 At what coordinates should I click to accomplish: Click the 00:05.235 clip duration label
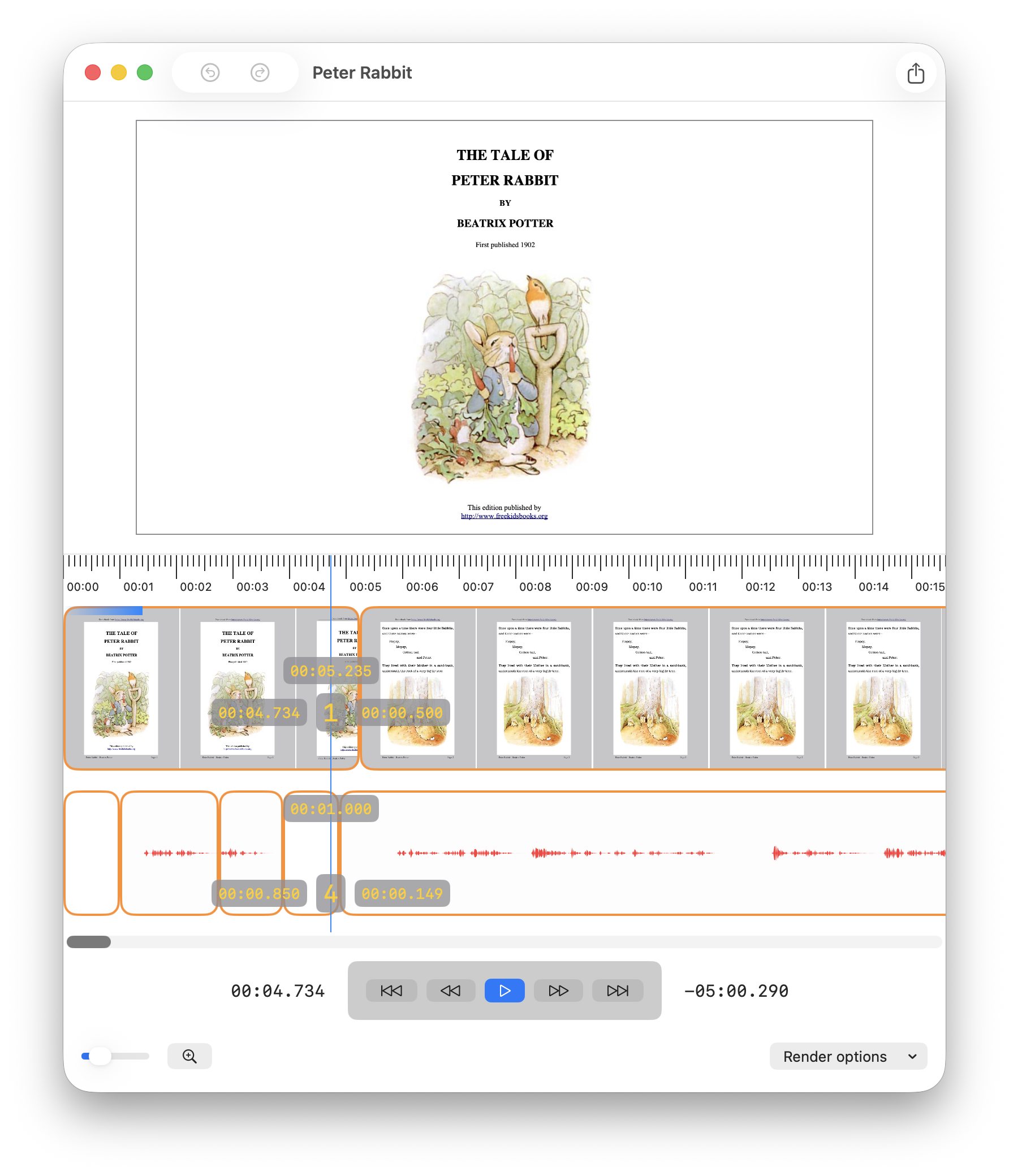click(x=330, y=671)
